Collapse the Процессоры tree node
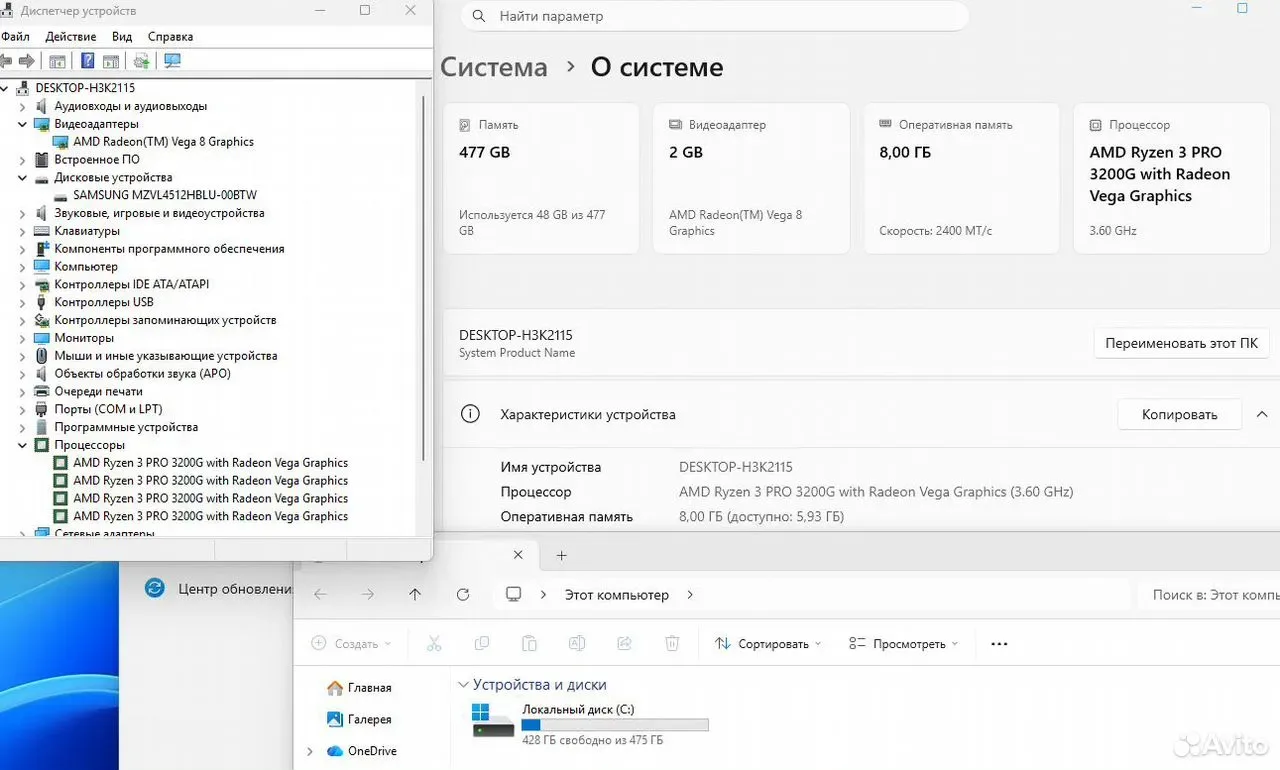Image resolution: width=1280 pixels, height=770 pixels. pyautogui.click(x=23, y=445)
